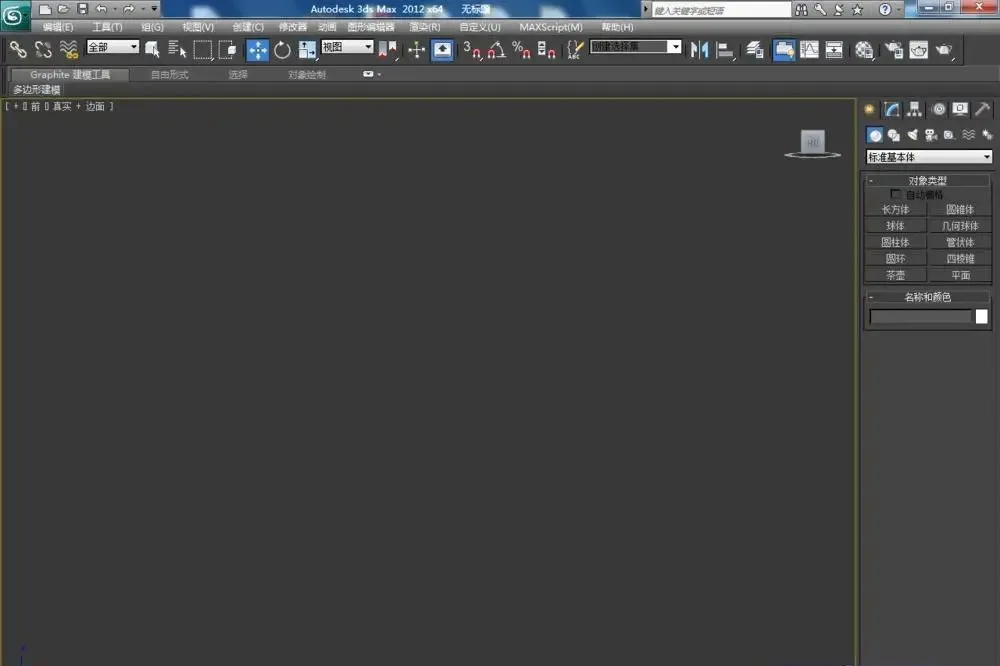Image resolution: width=1000 pixels, height=666 pixels.
Task: Click Render Production teapot icon
Action: [x=943, y=50]
